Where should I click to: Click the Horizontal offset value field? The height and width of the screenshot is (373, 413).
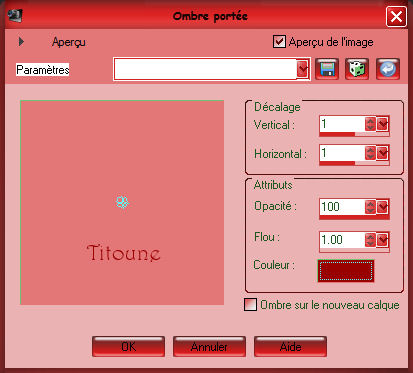pyautogui.click(x=342, y=153)
